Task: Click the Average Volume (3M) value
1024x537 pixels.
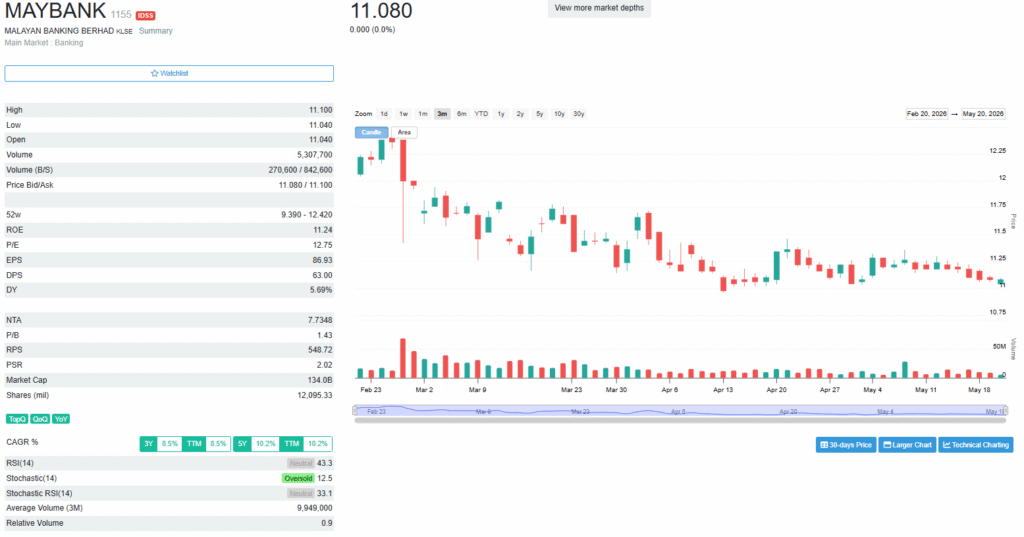Action: [314, 508]
